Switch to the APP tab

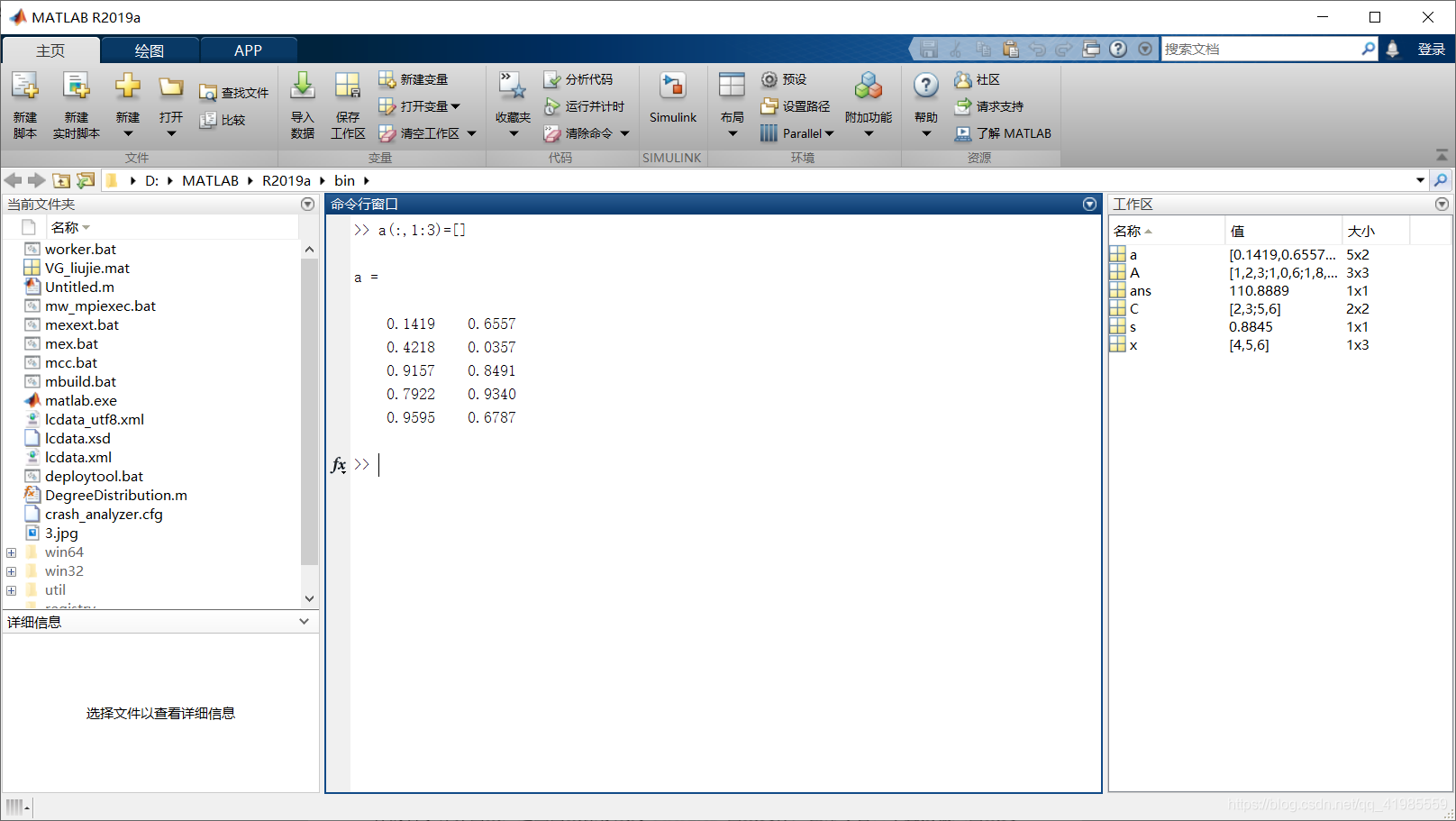(248, 50)
